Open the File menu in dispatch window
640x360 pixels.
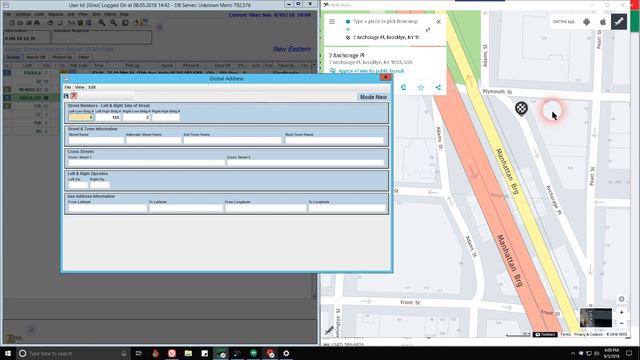point(8,14)
